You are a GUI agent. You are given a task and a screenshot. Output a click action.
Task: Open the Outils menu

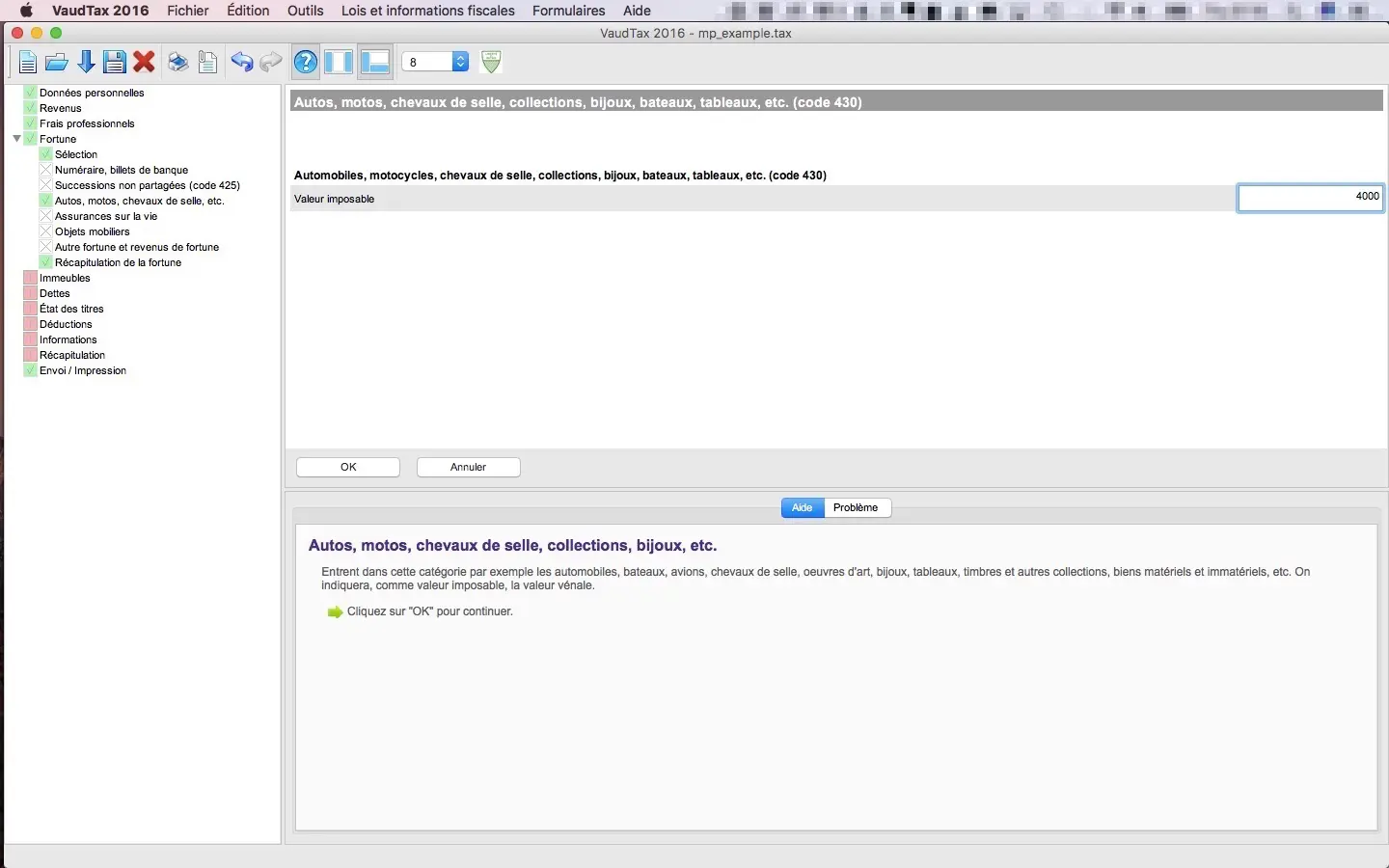(306, 11)
